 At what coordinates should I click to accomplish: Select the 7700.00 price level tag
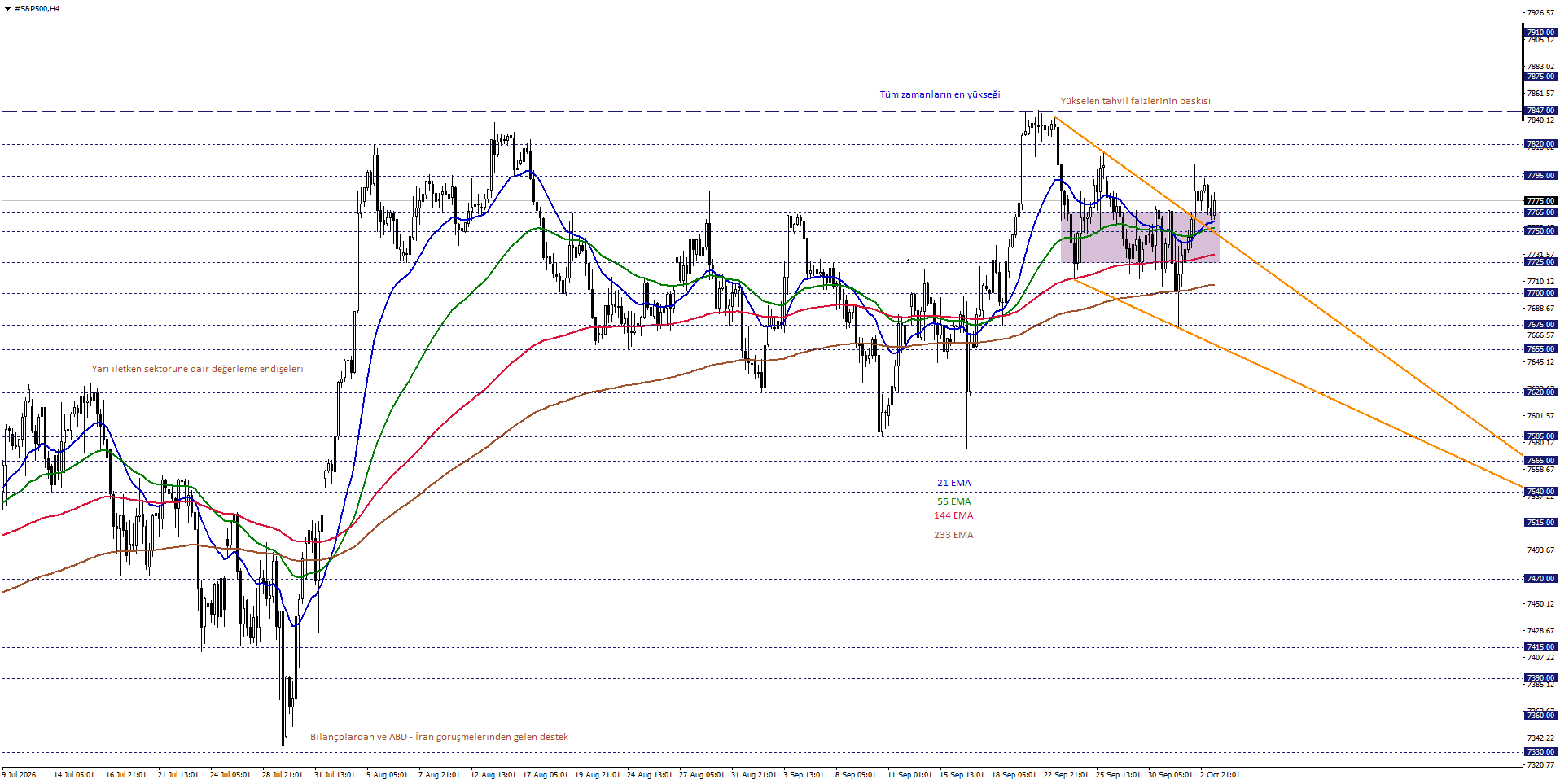(1540, 293)
